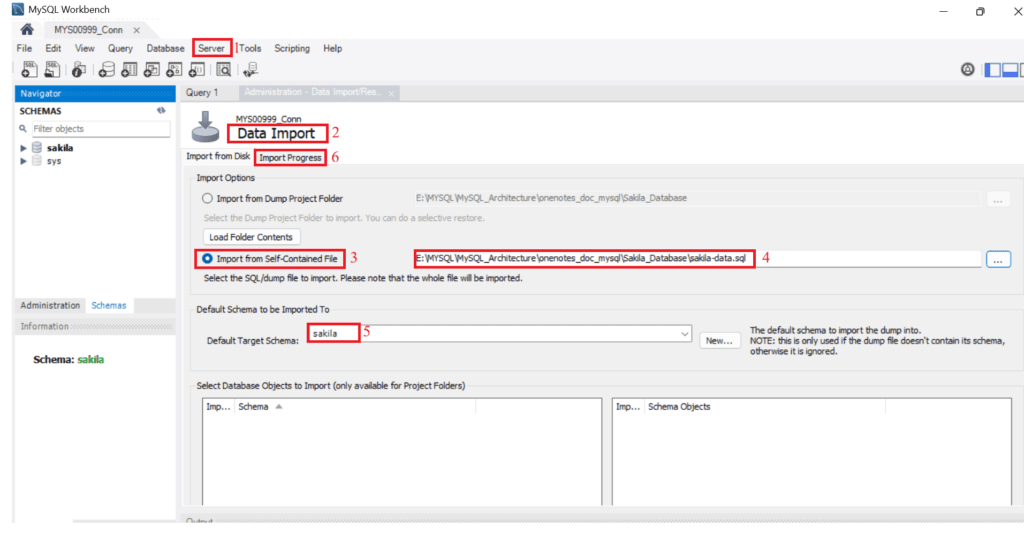Expand the sakila schema tree node

(24, 148)
